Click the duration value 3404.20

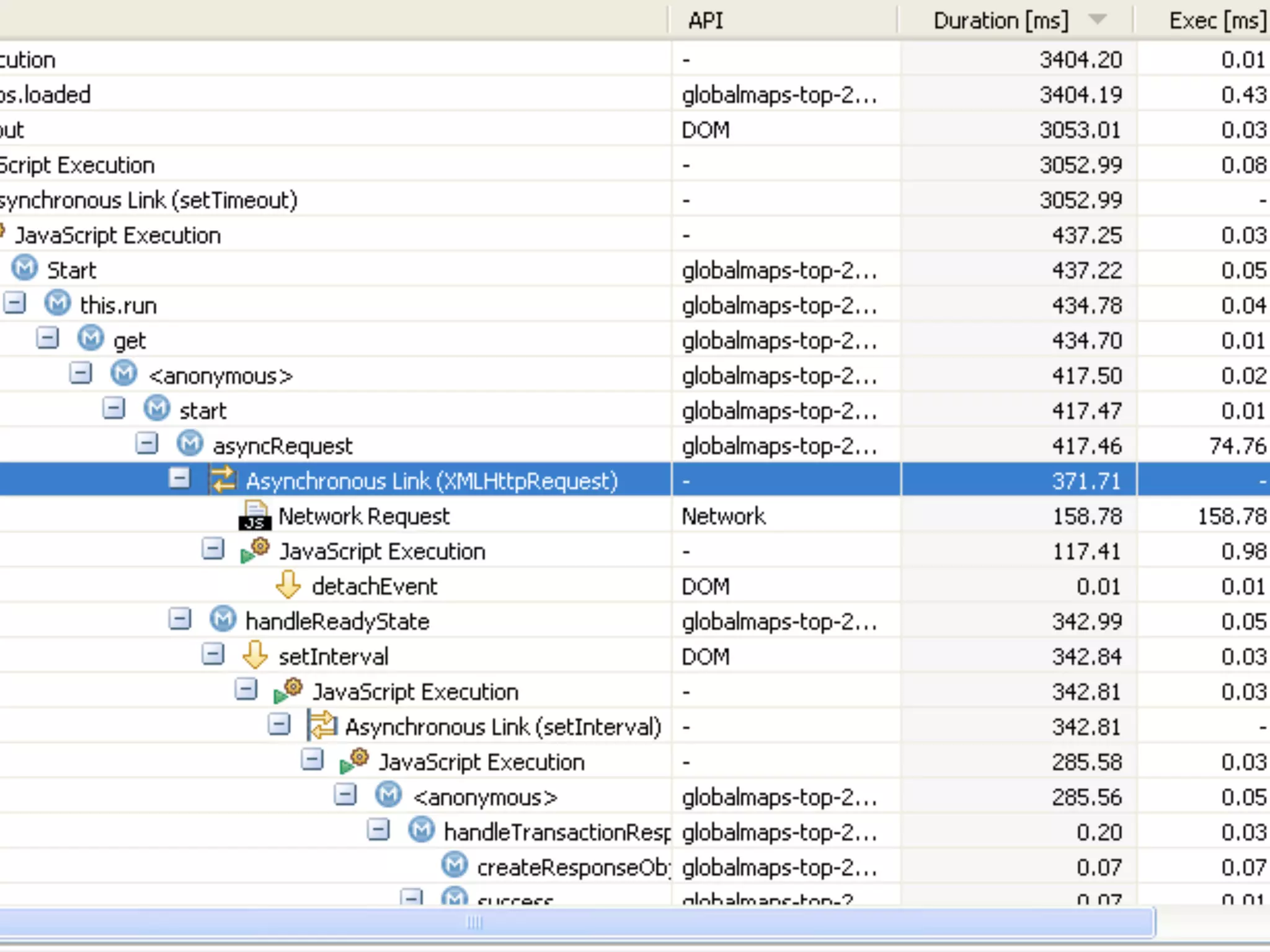1081,59
